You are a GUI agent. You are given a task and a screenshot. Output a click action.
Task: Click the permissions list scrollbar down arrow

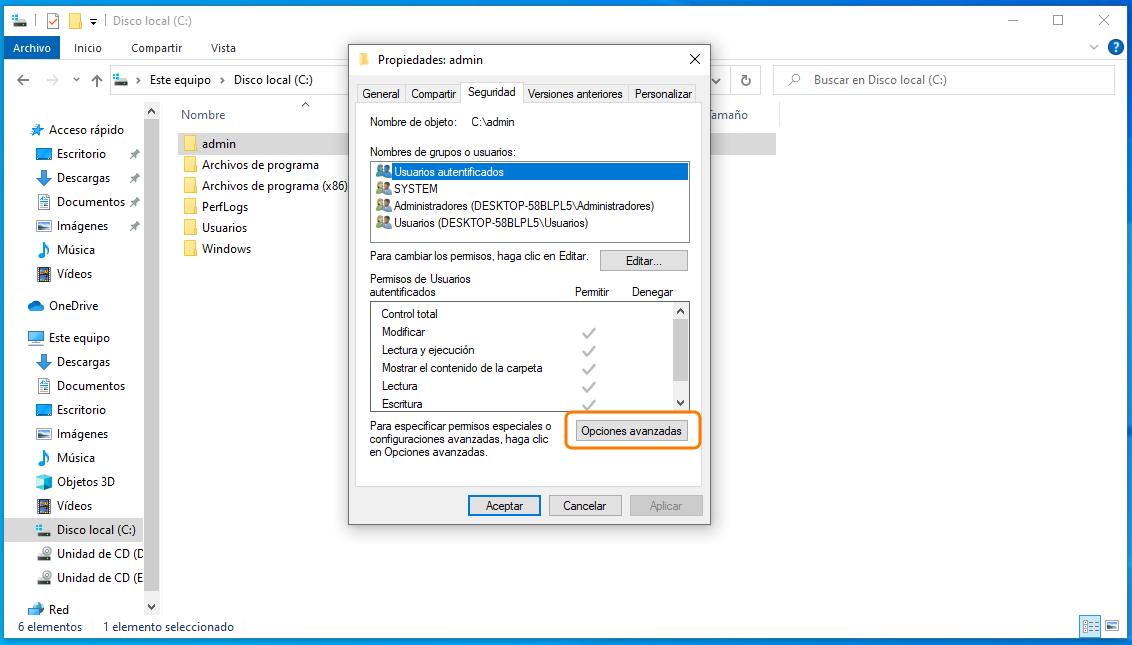(x=681, y=403)
